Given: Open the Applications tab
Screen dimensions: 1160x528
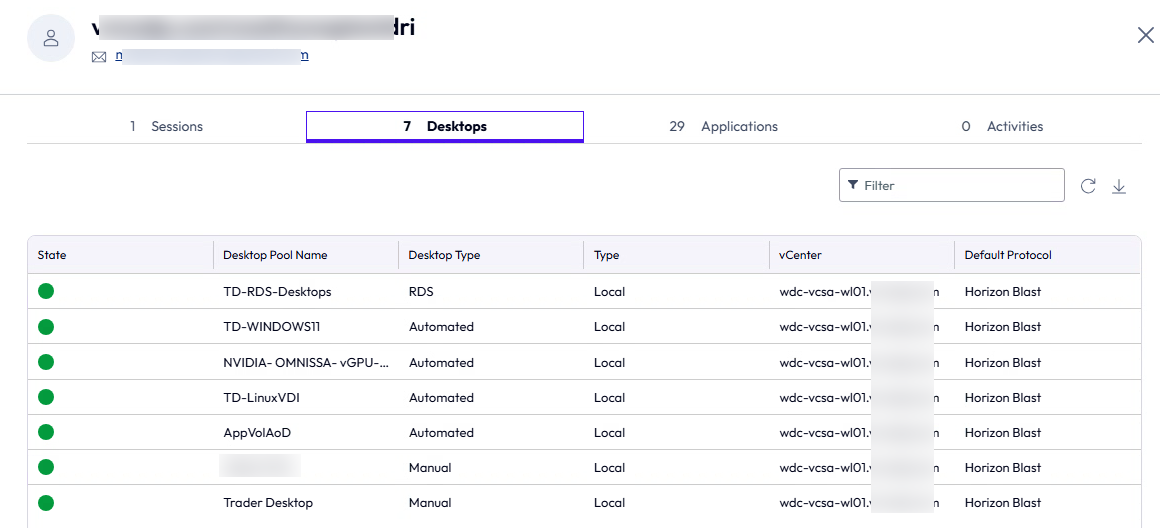Looking at the screenshot, I should (723, 127).
